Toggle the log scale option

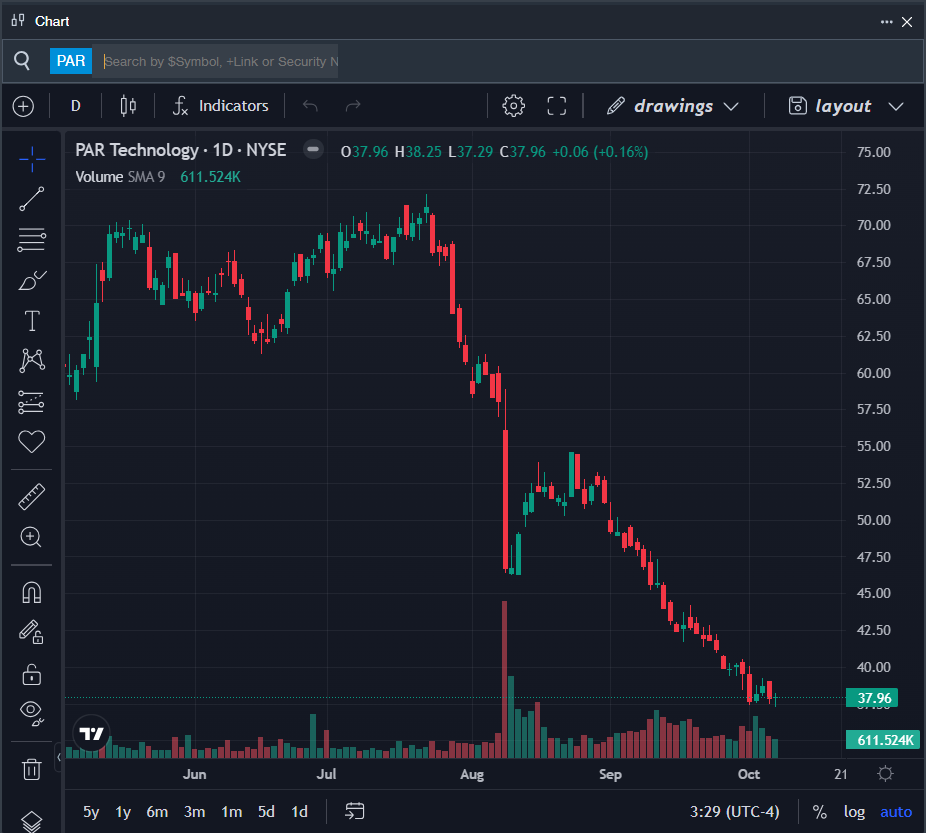[x=854, y=811]
